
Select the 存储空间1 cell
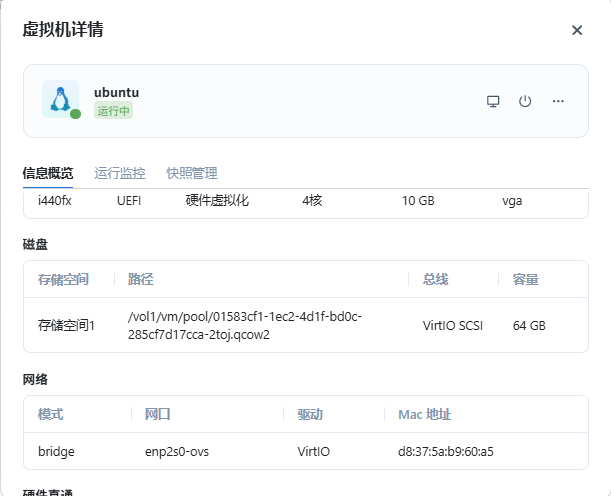click(66, 325)
